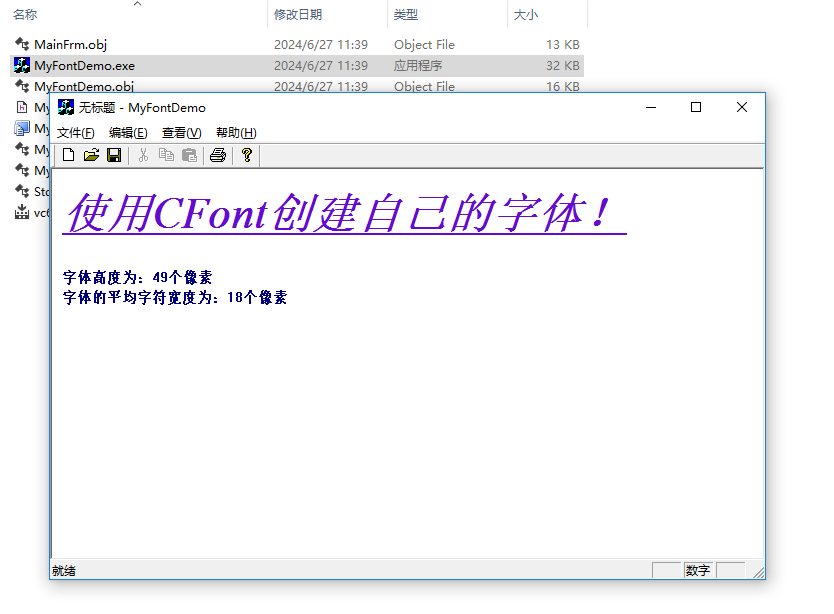Click the Open file toolbar icon
The width and height of the screenshot is (834, 614).
[91, 155]
